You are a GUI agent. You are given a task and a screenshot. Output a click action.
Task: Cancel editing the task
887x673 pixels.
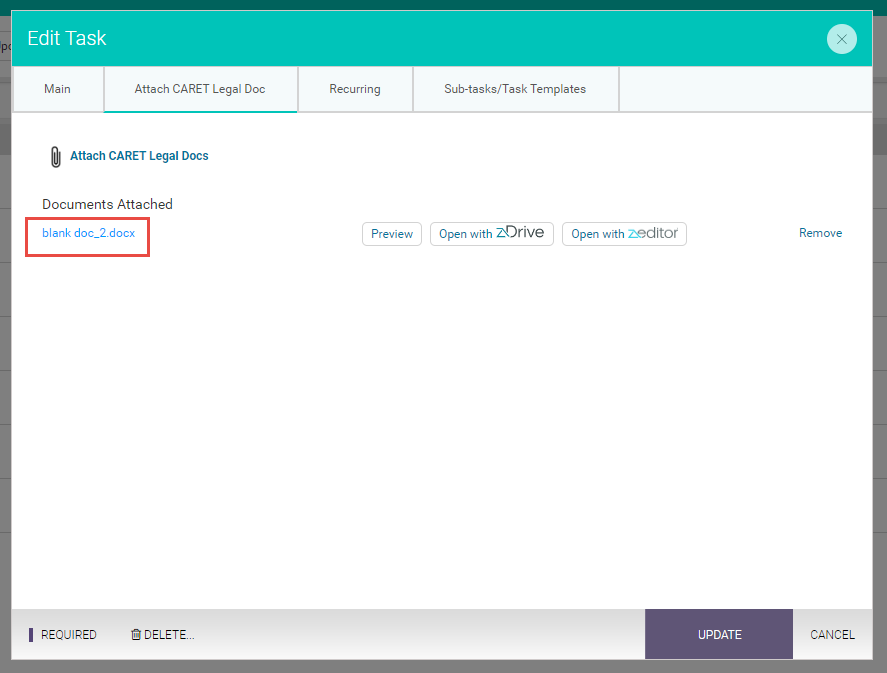(x=833, y=634)
